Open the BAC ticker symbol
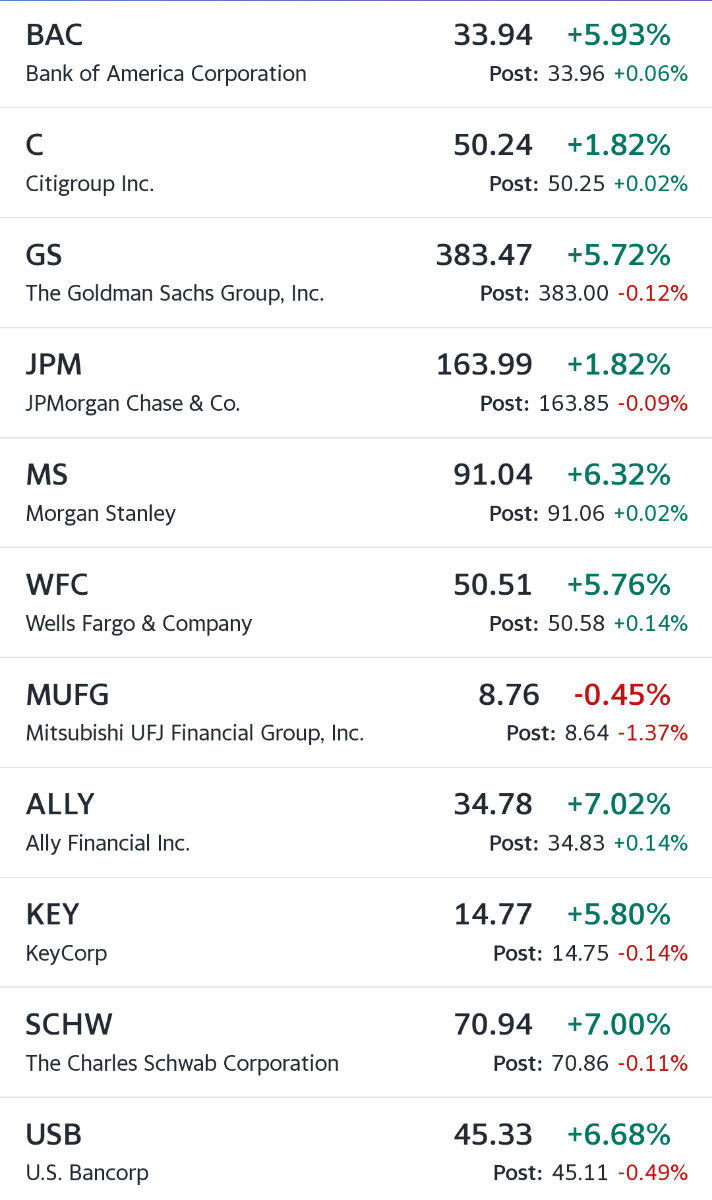712x1200 pixels. 54,36
